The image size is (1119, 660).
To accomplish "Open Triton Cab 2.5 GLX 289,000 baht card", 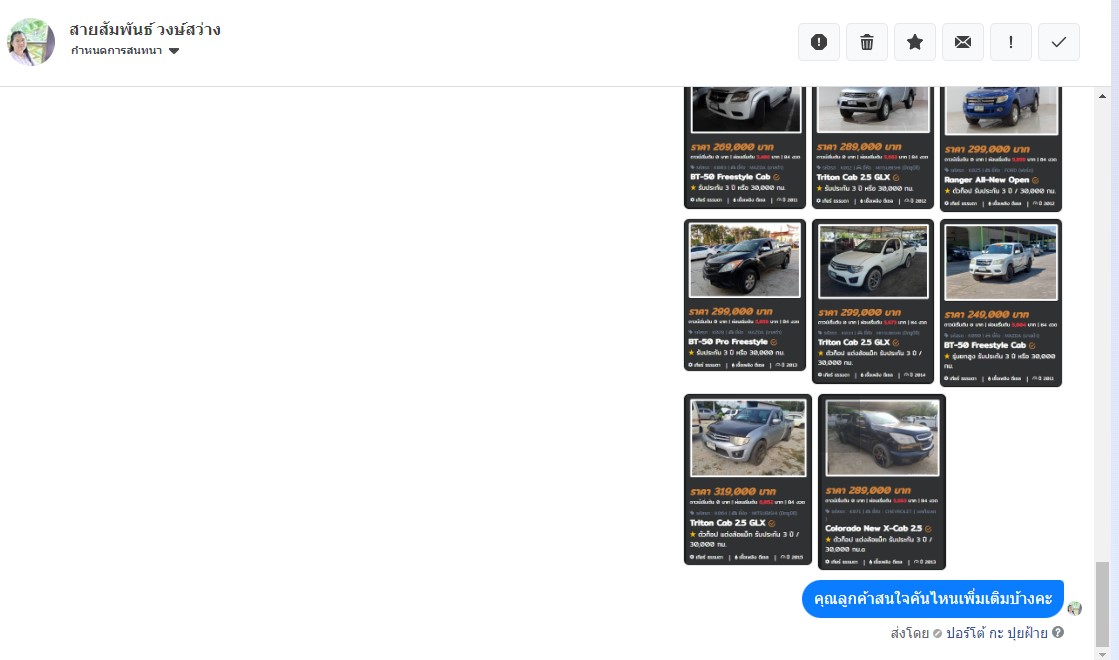I will 872,148.
